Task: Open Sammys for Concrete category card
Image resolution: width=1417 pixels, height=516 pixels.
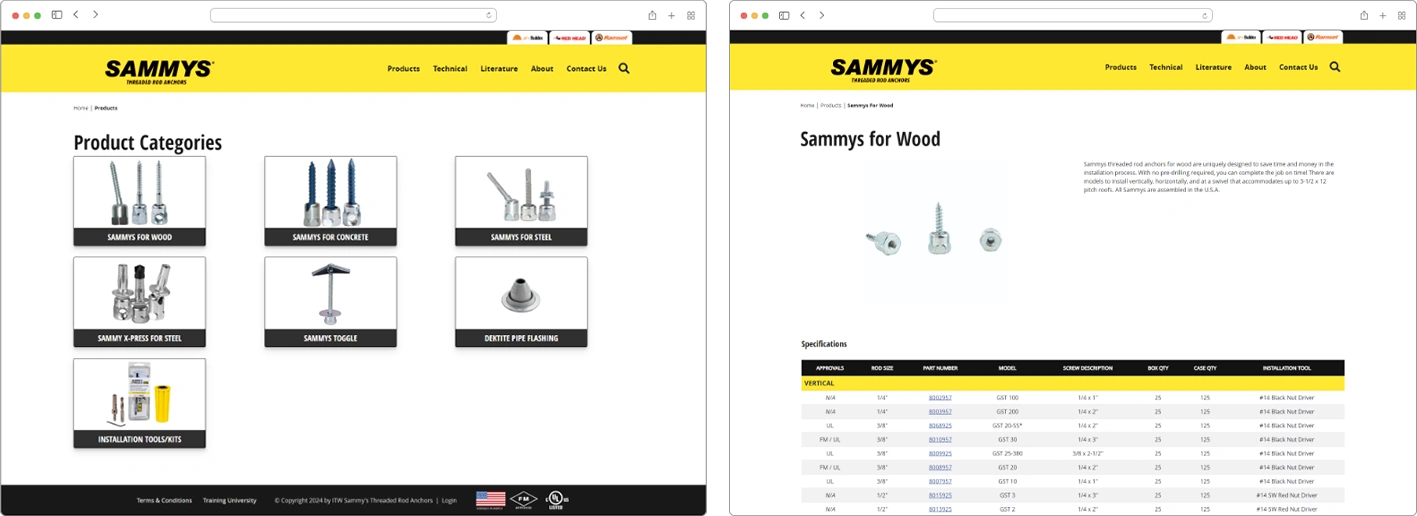Action: 331,201
